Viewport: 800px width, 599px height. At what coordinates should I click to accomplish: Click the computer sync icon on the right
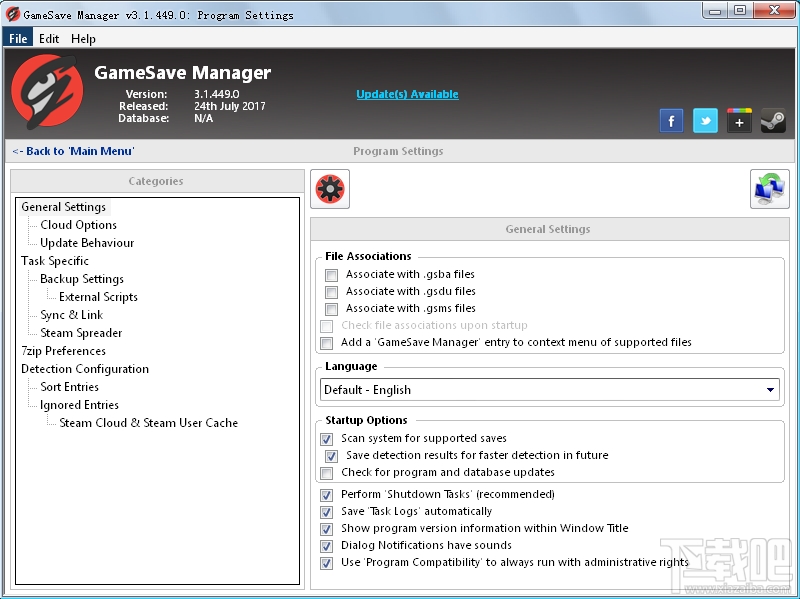(770, 189)
